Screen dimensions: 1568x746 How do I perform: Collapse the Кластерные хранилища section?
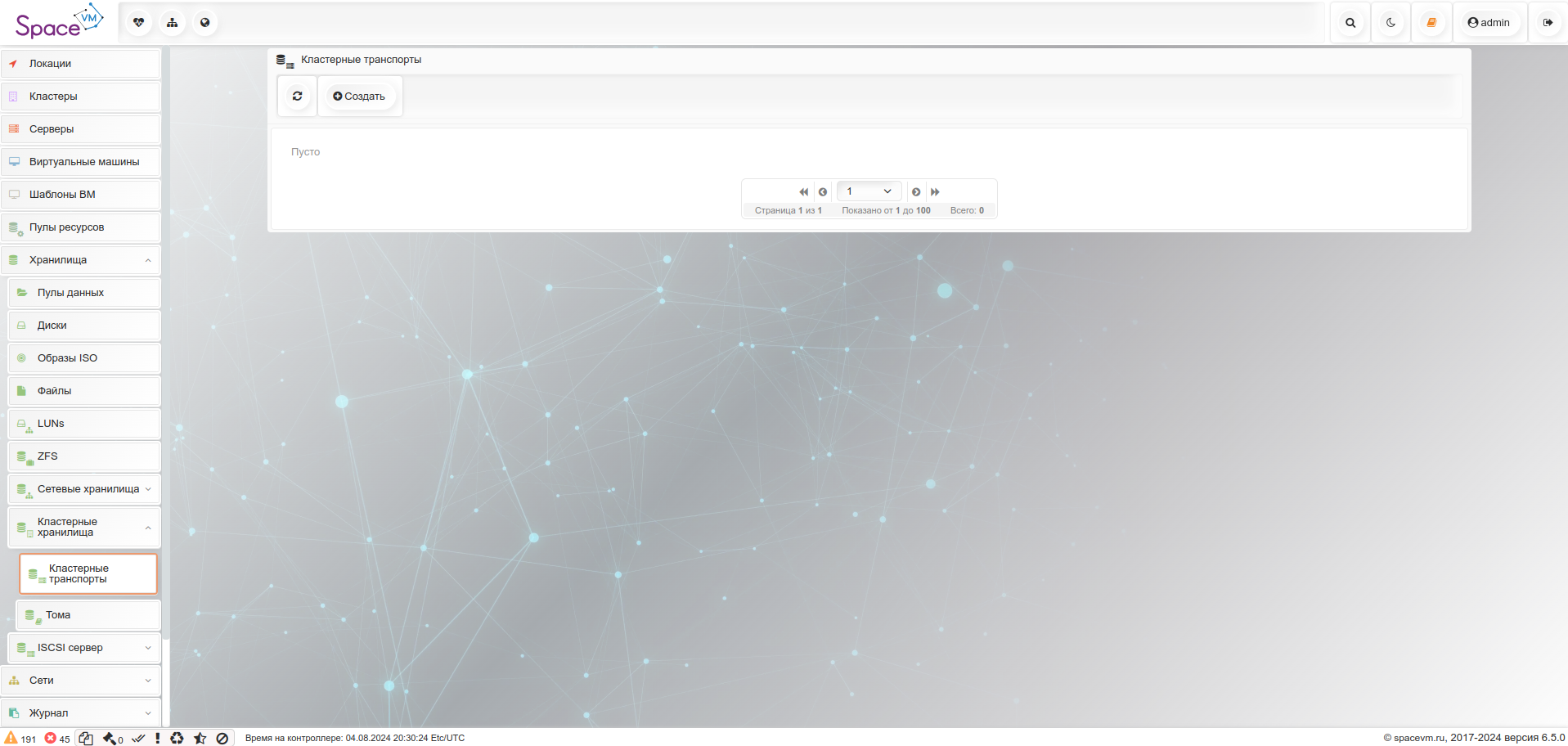[x=84, y=528]
